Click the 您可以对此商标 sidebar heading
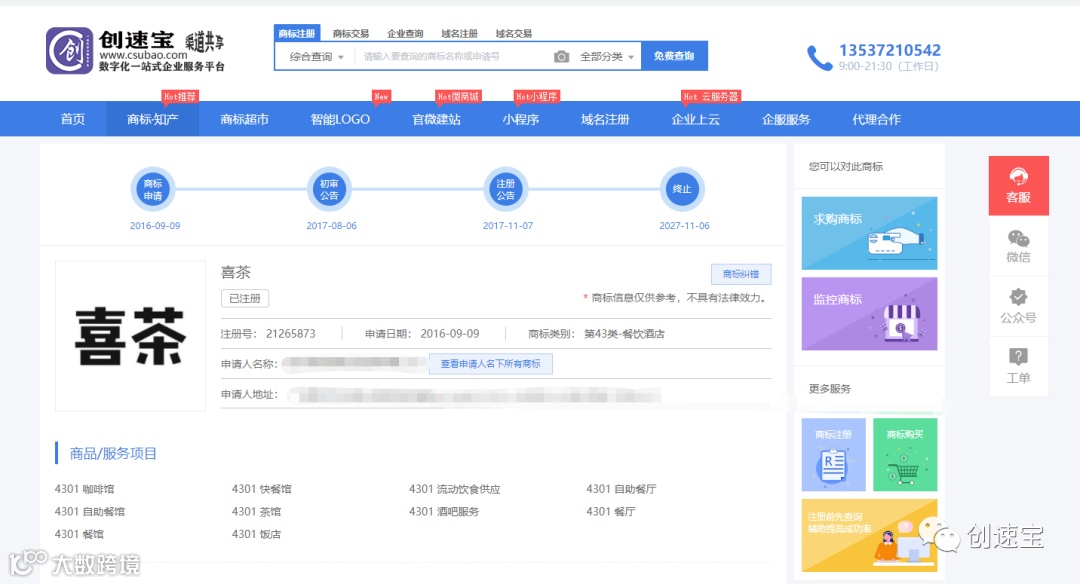This screenshot has height=584, width=1080. [846, 166]
